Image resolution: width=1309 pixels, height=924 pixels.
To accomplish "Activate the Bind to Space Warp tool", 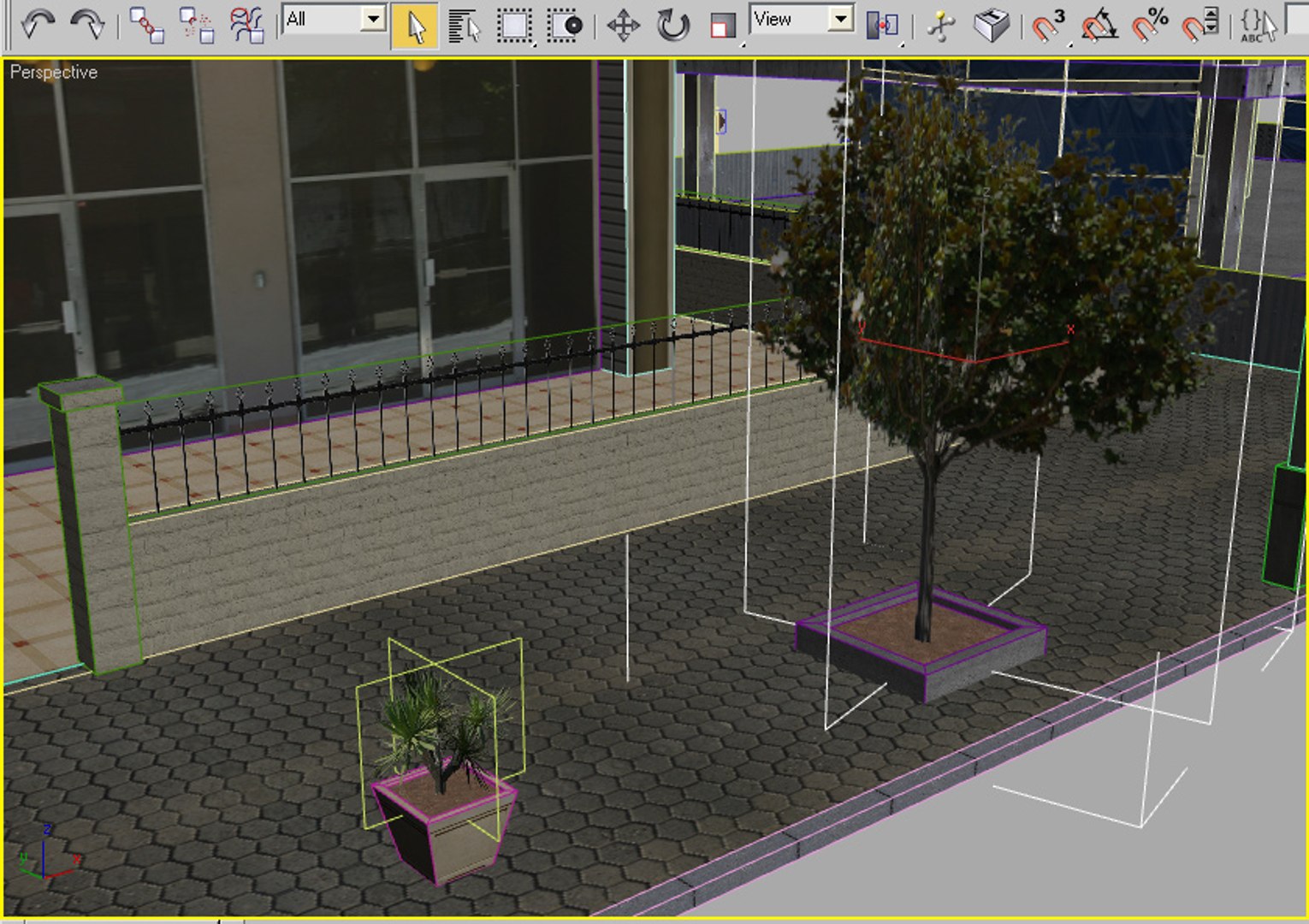I will pos(247,25).
